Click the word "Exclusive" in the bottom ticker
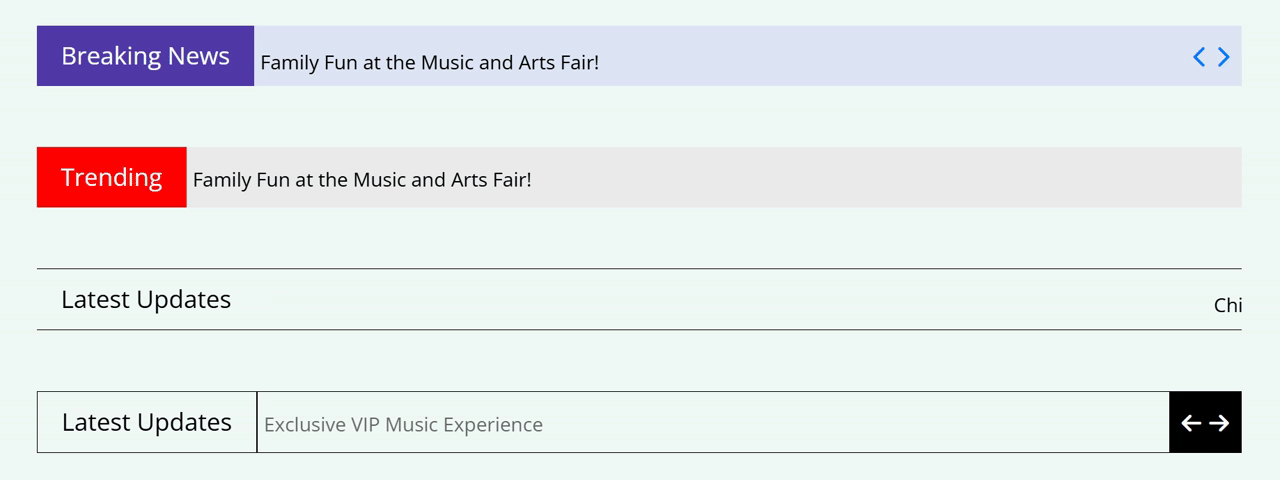Screen dimensions: 1280x480 [304, 425]
